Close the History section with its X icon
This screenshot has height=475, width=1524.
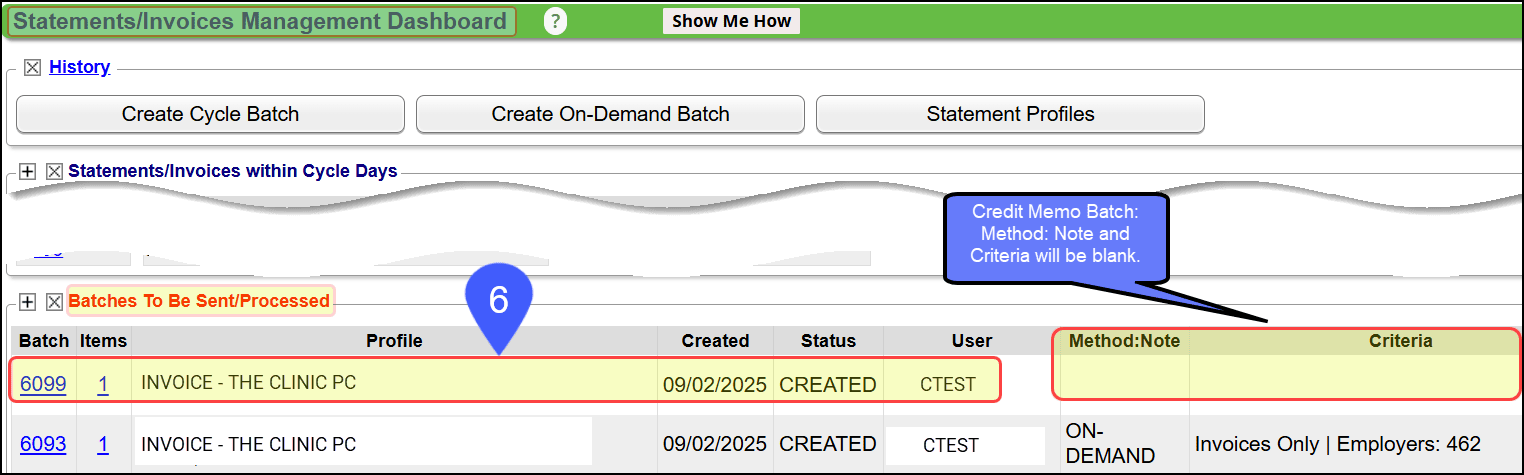[x=33, y=68]
